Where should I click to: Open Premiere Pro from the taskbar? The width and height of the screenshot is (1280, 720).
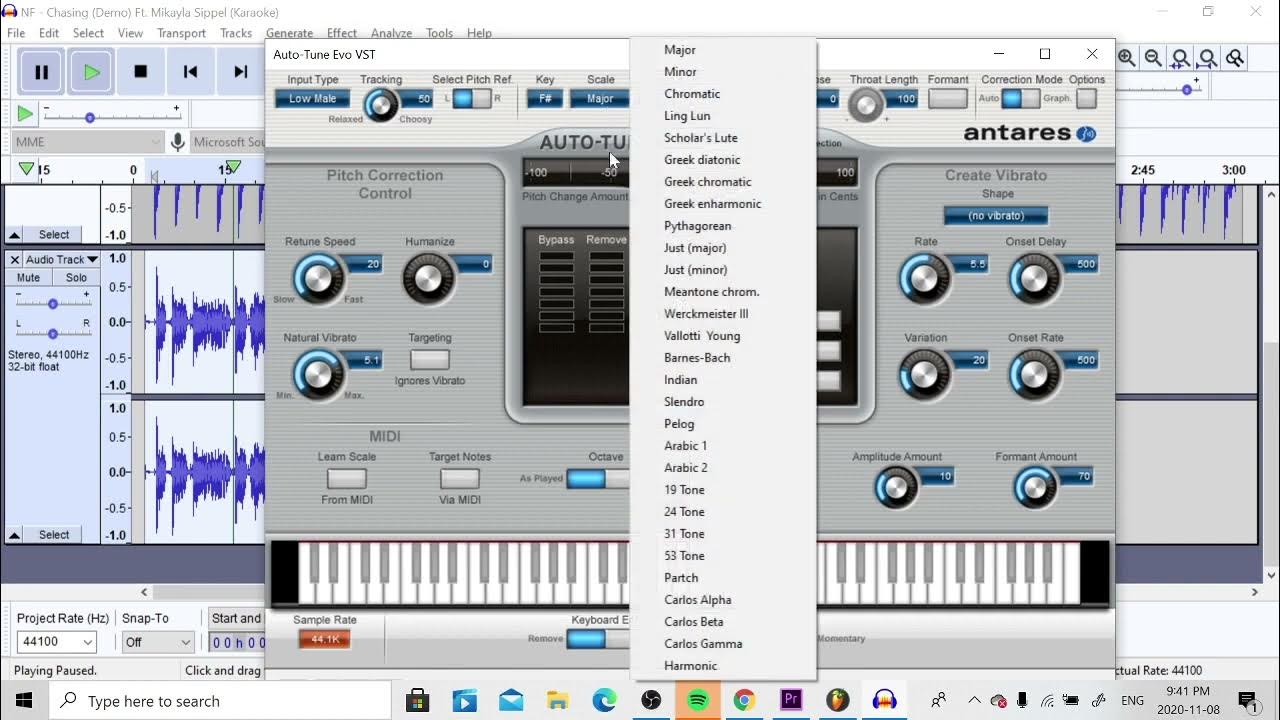[791, 700]
